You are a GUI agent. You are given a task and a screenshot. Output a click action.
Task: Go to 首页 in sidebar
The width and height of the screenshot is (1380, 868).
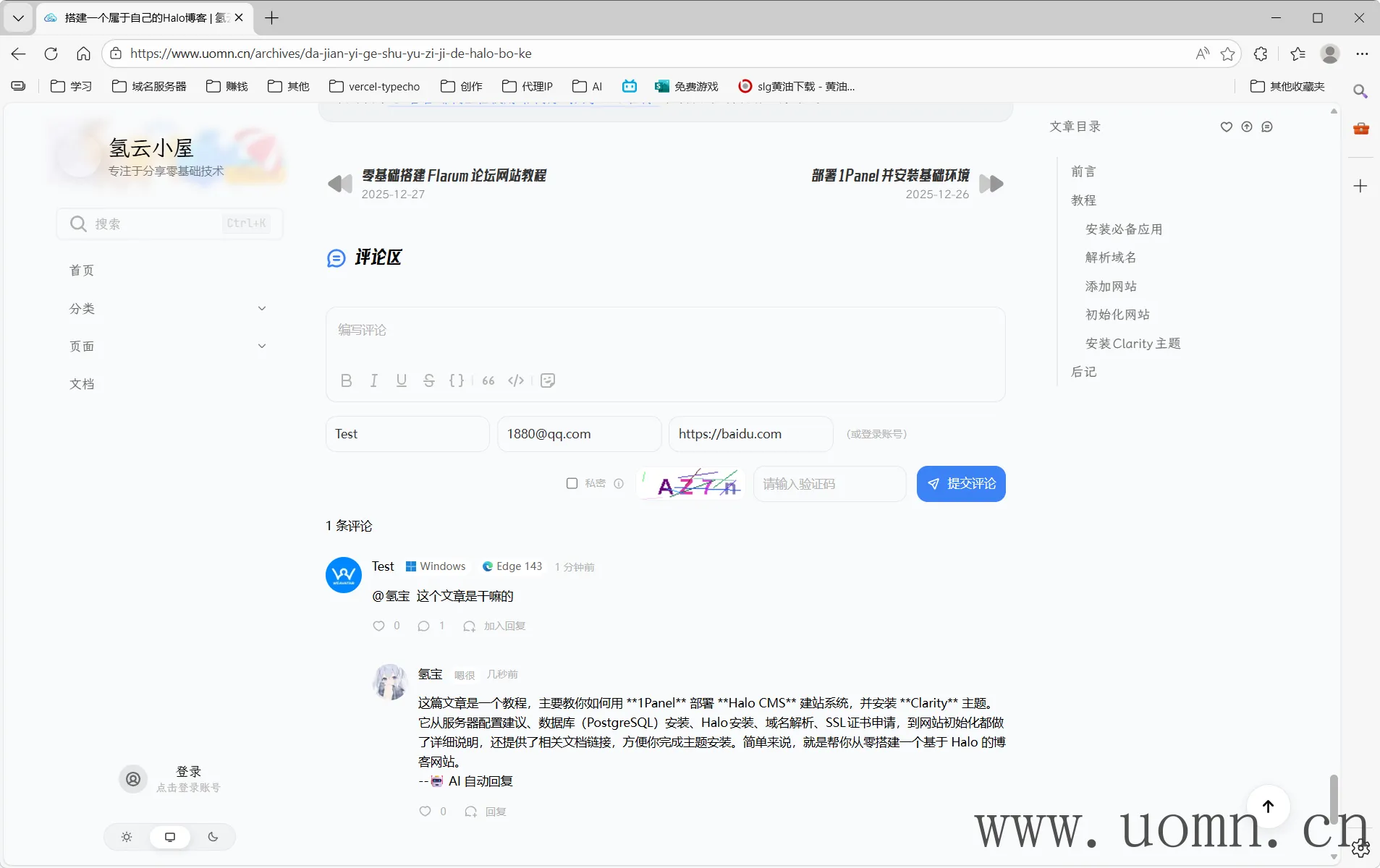[82, 271]
